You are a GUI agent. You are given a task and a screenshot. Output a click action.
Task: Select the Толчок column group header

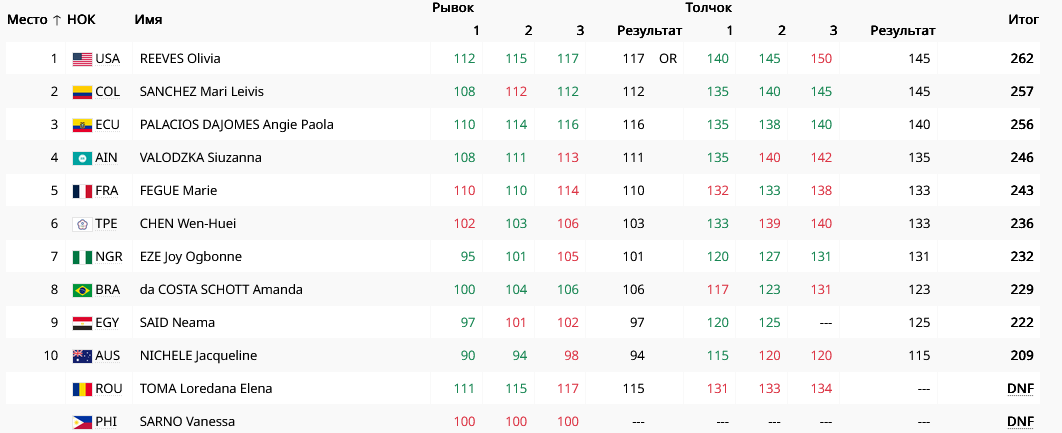(709, 8)
